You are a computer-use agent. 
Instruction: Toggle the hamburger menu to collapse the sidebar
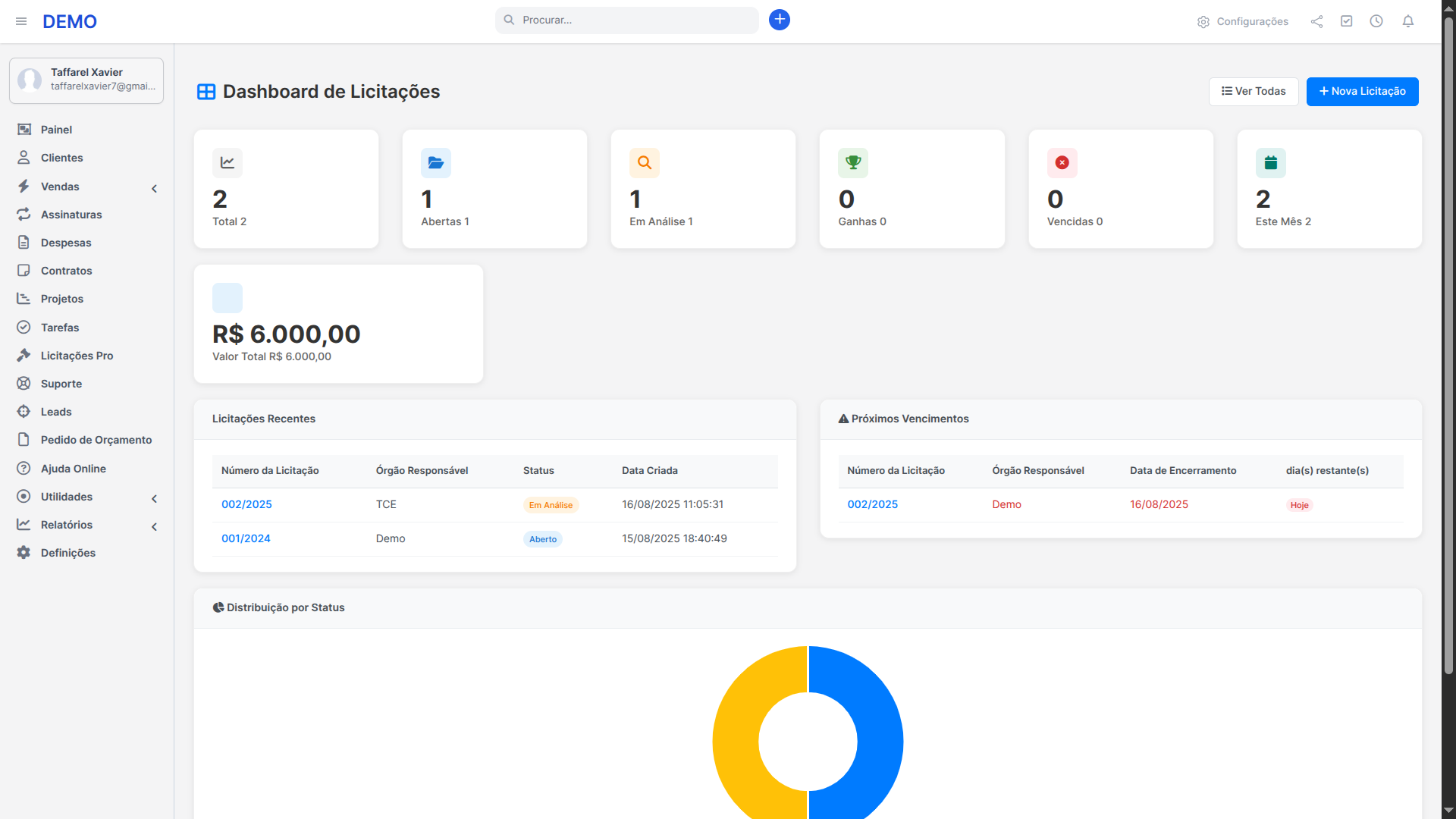coord(21,21)
